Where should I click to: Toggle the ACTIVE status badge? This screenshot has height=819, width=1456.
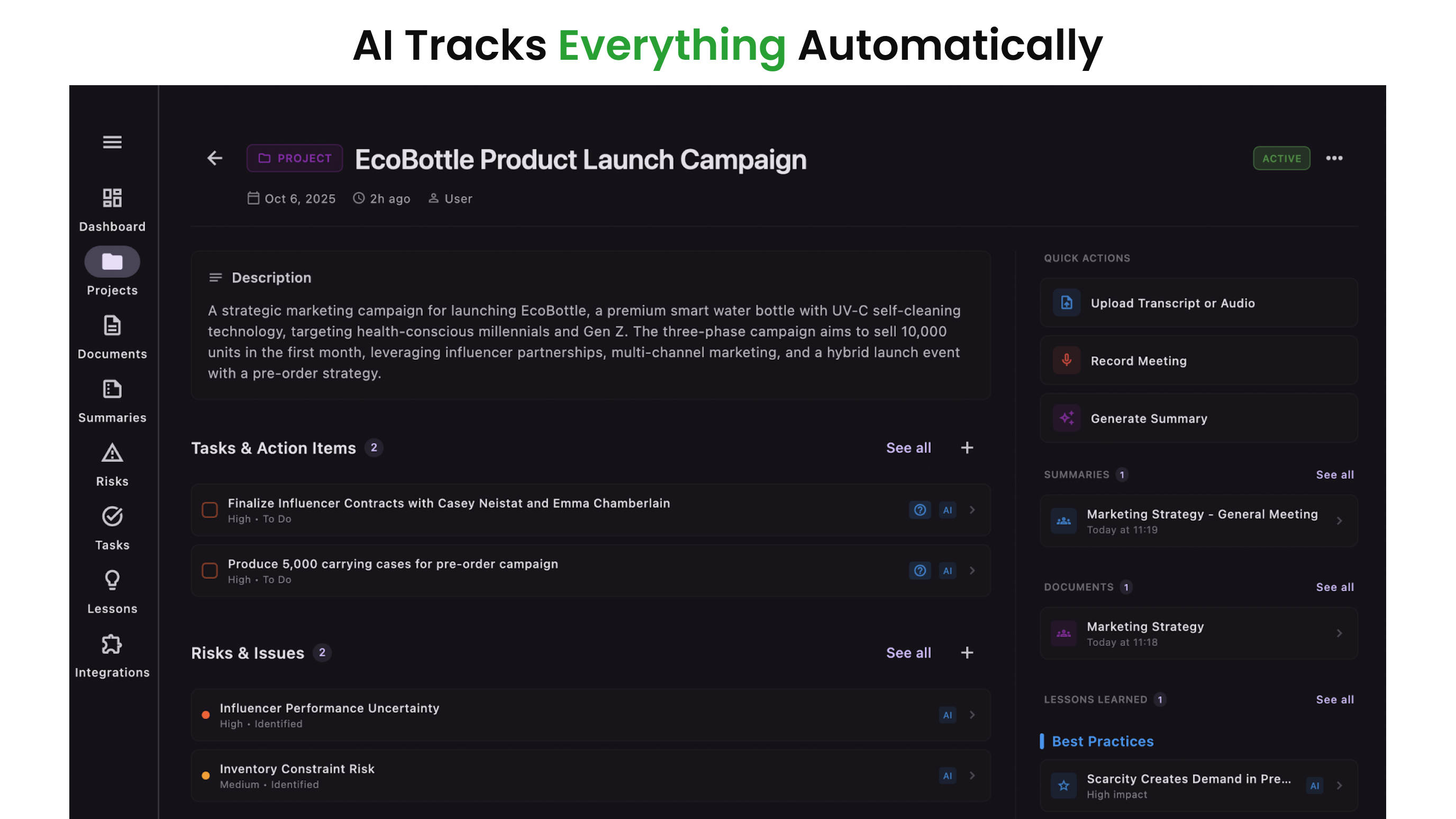[x=1281, y=158]
